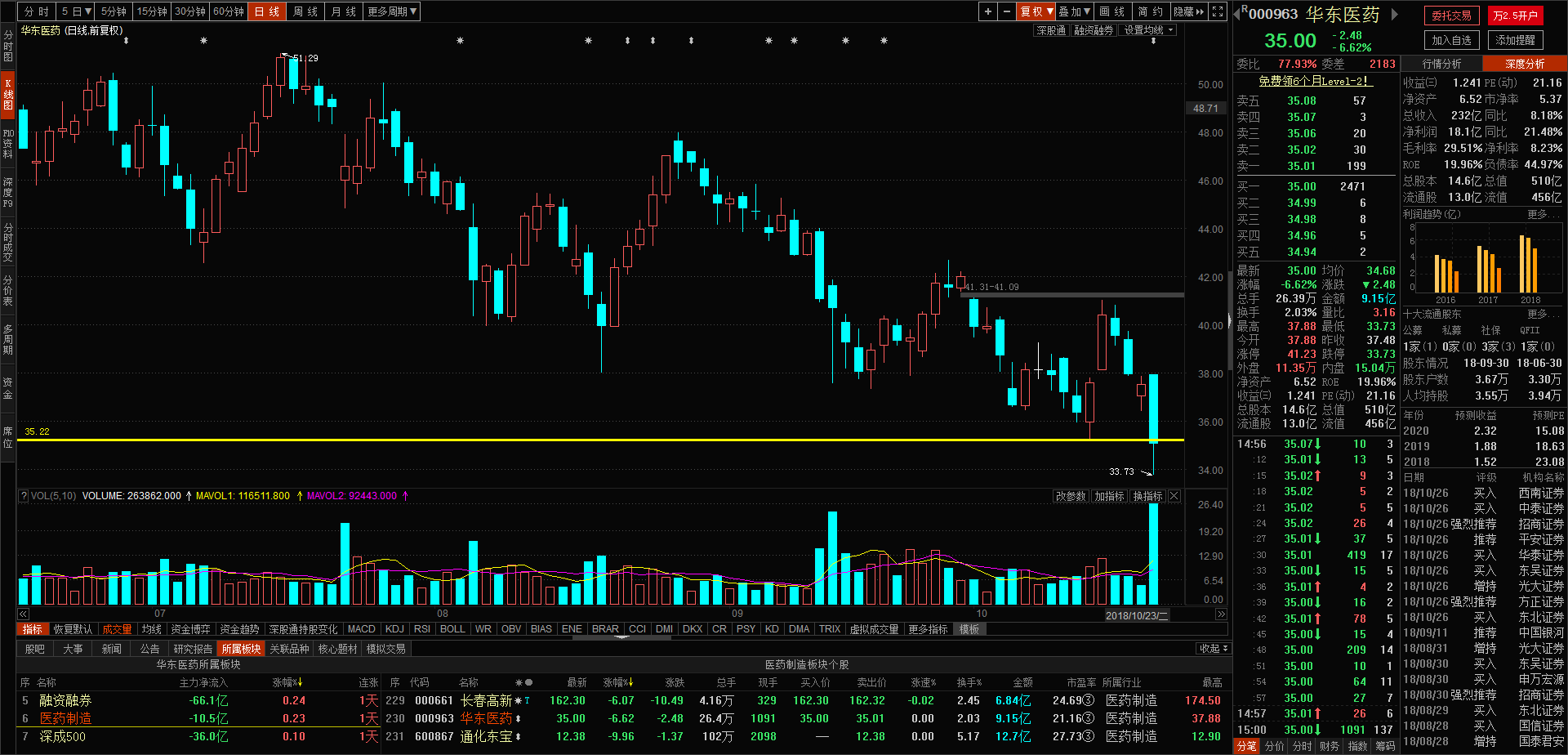Open 分价表 sidebar item
This screenshot has width=1568, height=755.
coord(7,290)
